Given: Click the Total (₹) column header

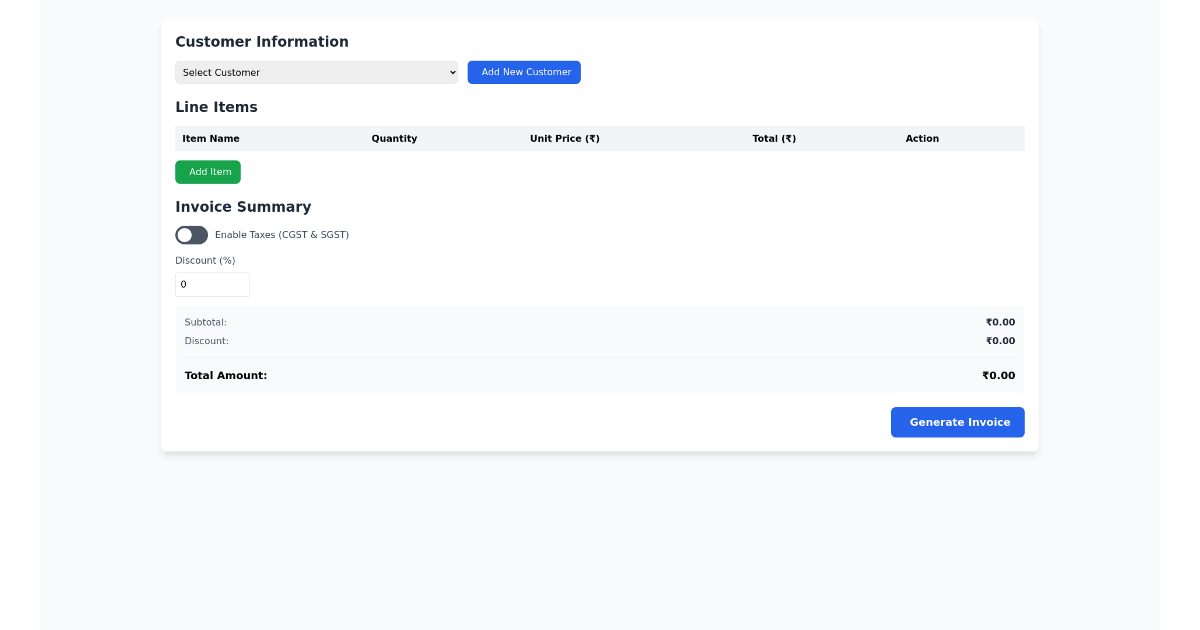Looking at the screenshot, I should [774, 138].
